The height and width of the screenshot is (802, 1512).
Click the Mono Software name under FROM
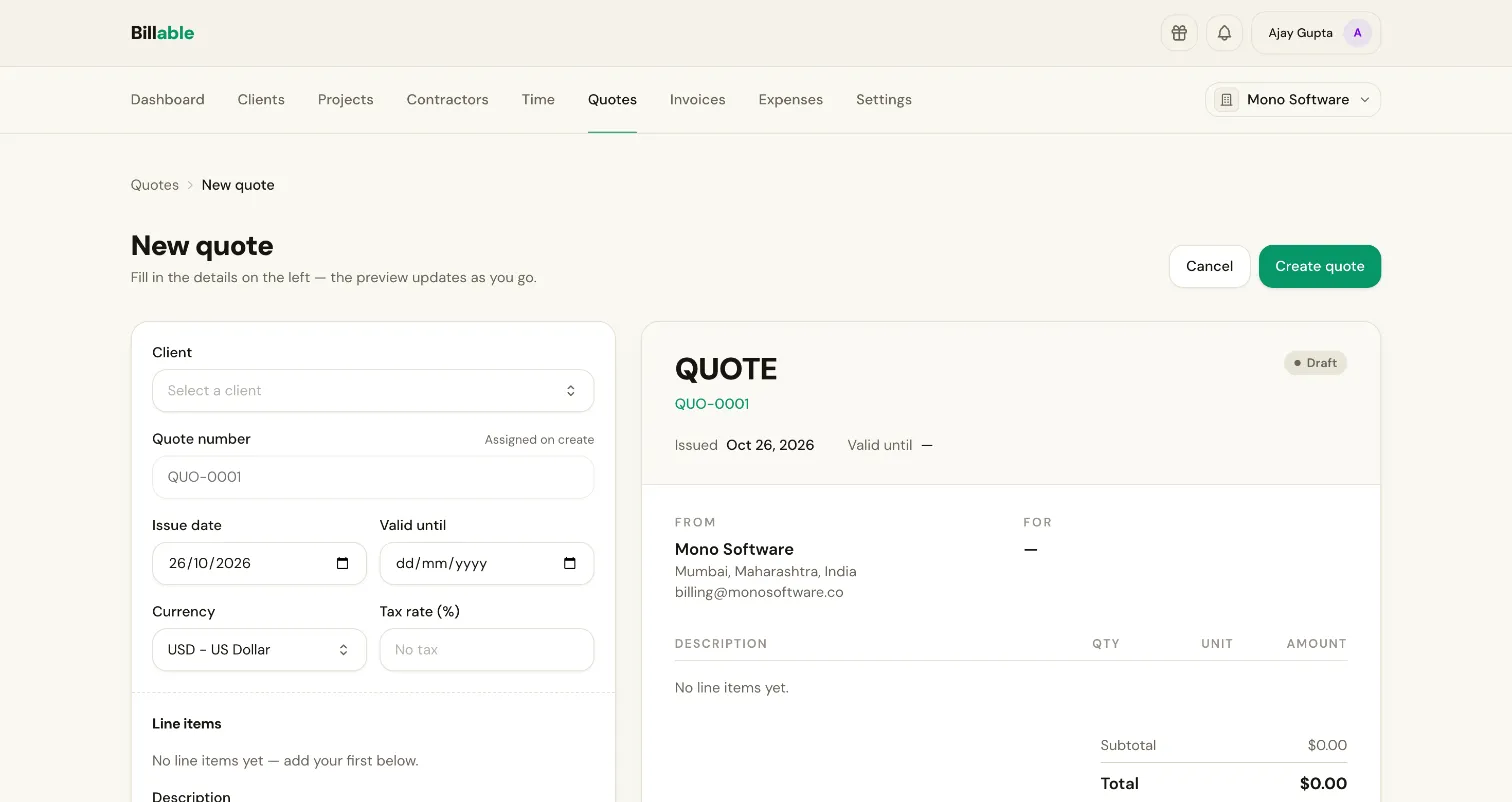734,549
